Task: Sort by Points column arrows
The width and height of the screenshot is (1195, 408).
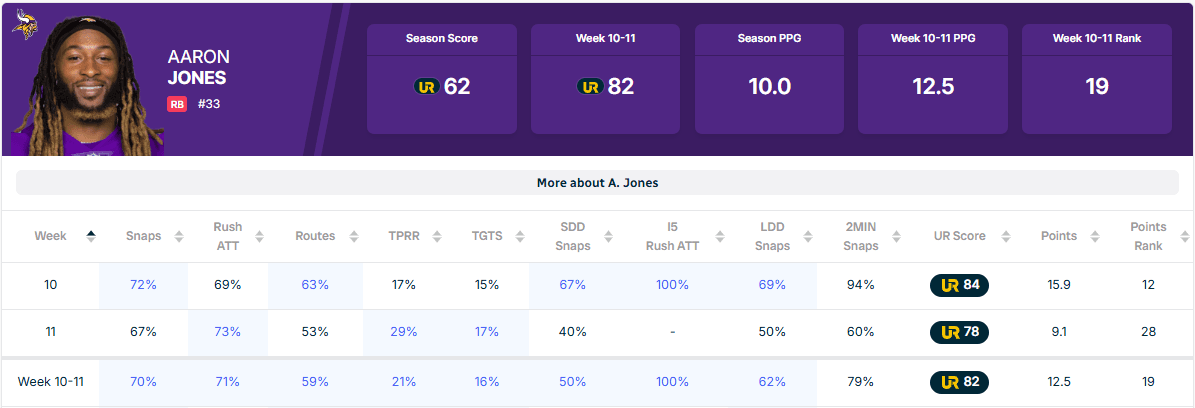Action: tap(1096, 237)
